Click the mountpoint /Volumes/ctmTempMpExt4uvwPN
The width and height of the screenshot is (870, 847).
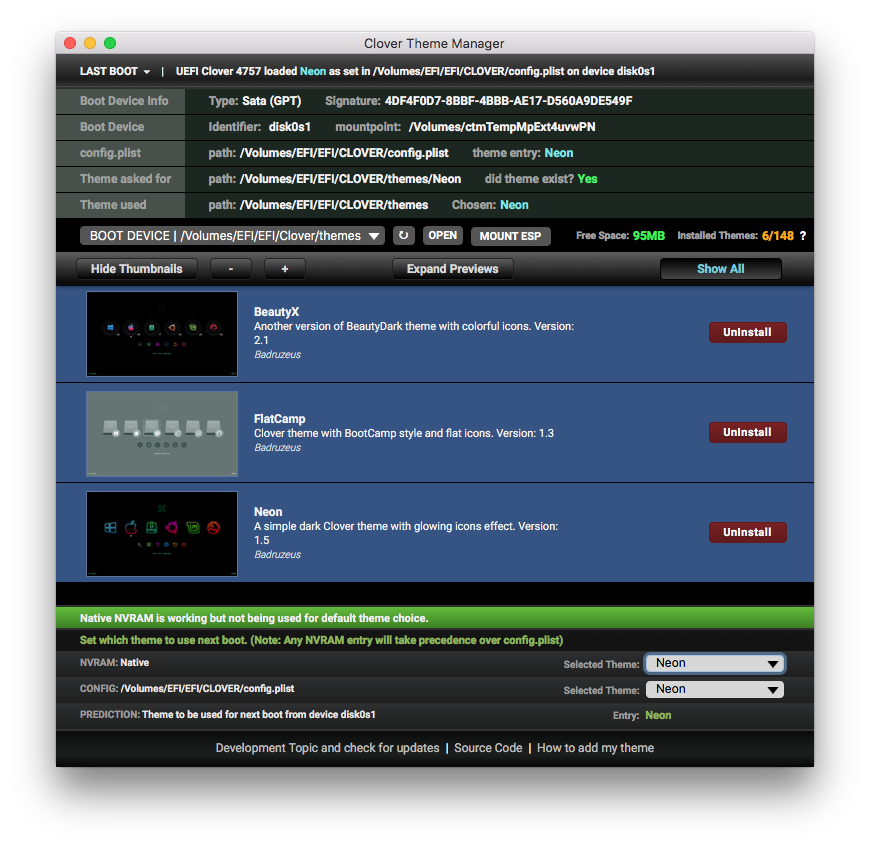(502, 127)
